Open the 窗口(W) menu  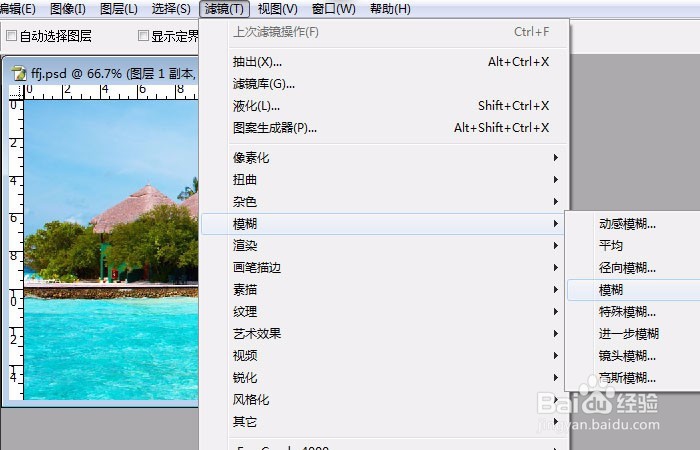(333, 8)
